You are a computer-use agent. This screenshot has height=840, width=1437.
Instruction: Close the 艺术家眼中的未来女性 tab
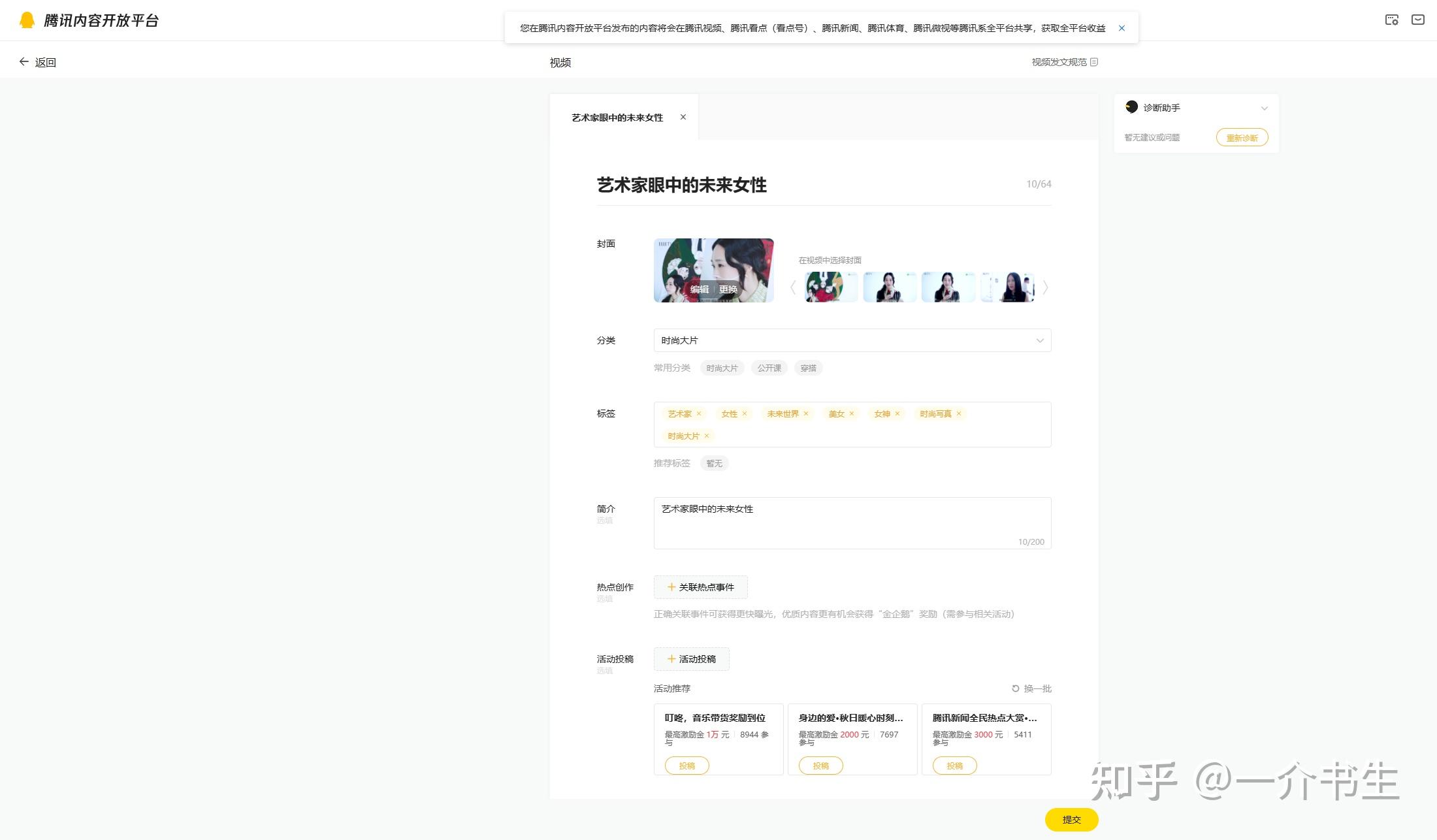[683, 117]
